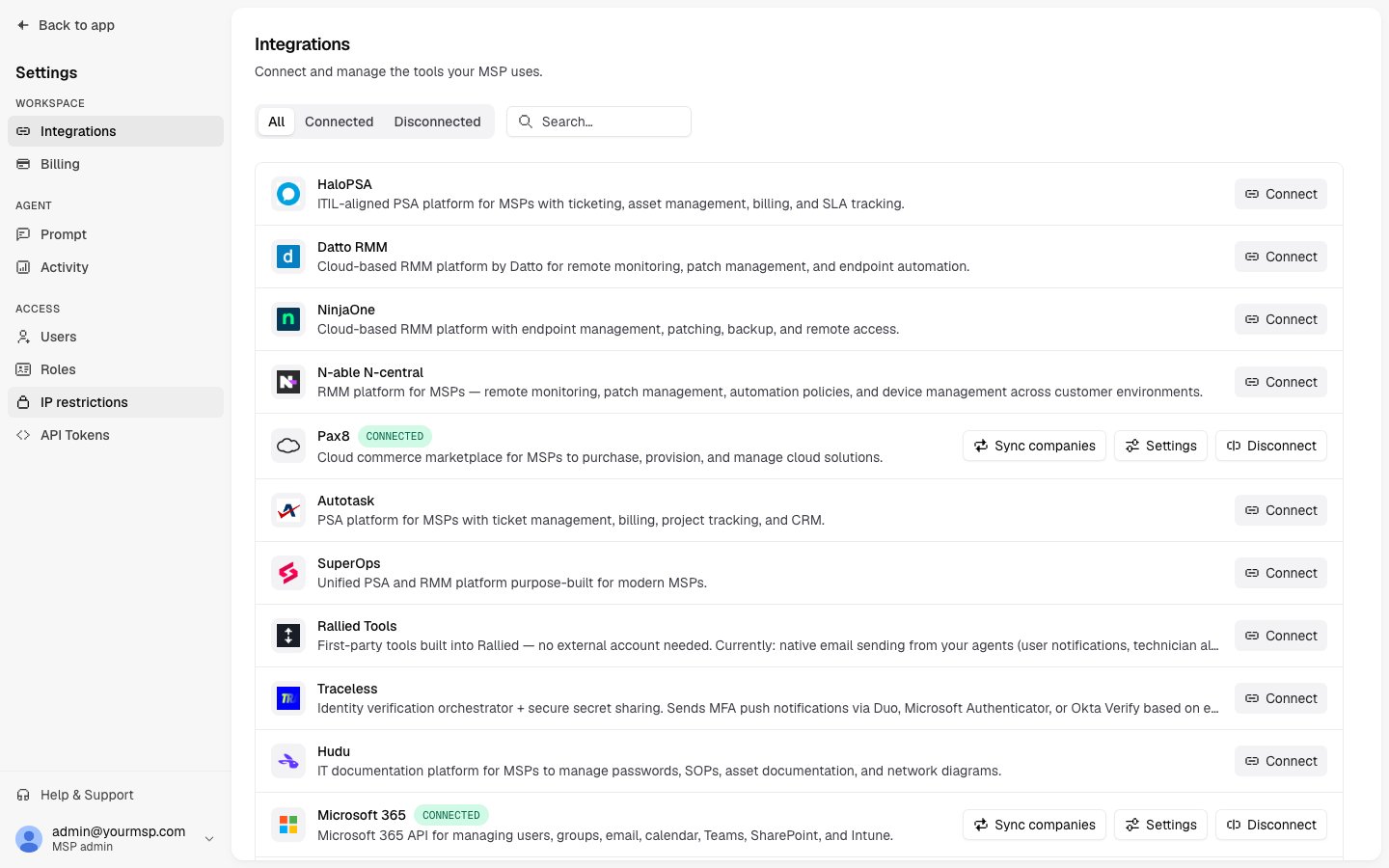1389x868 pixels.
Task: Open IP restrictions settings
Action: (116, 402)
